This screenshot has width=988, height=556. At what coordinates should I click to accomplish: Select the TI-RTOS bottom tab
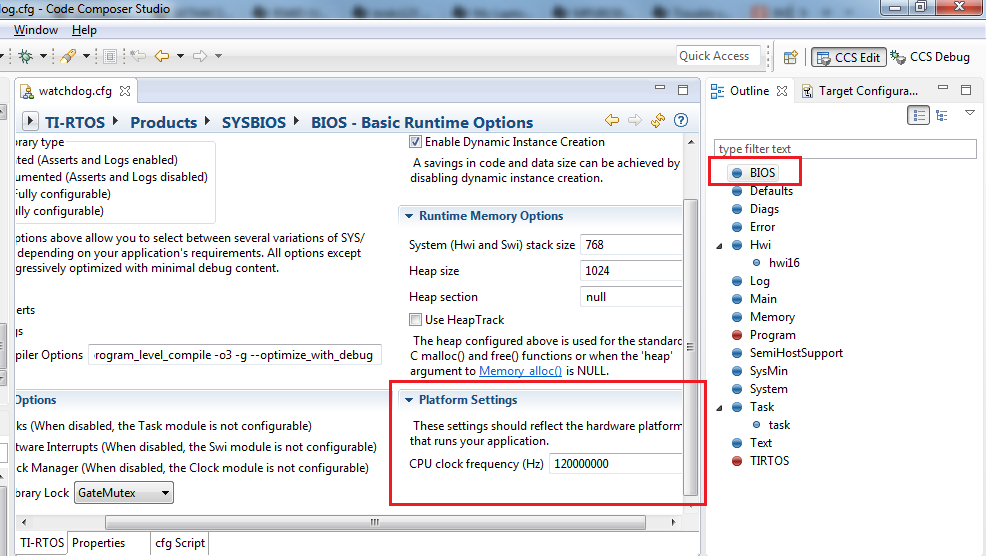42,543
